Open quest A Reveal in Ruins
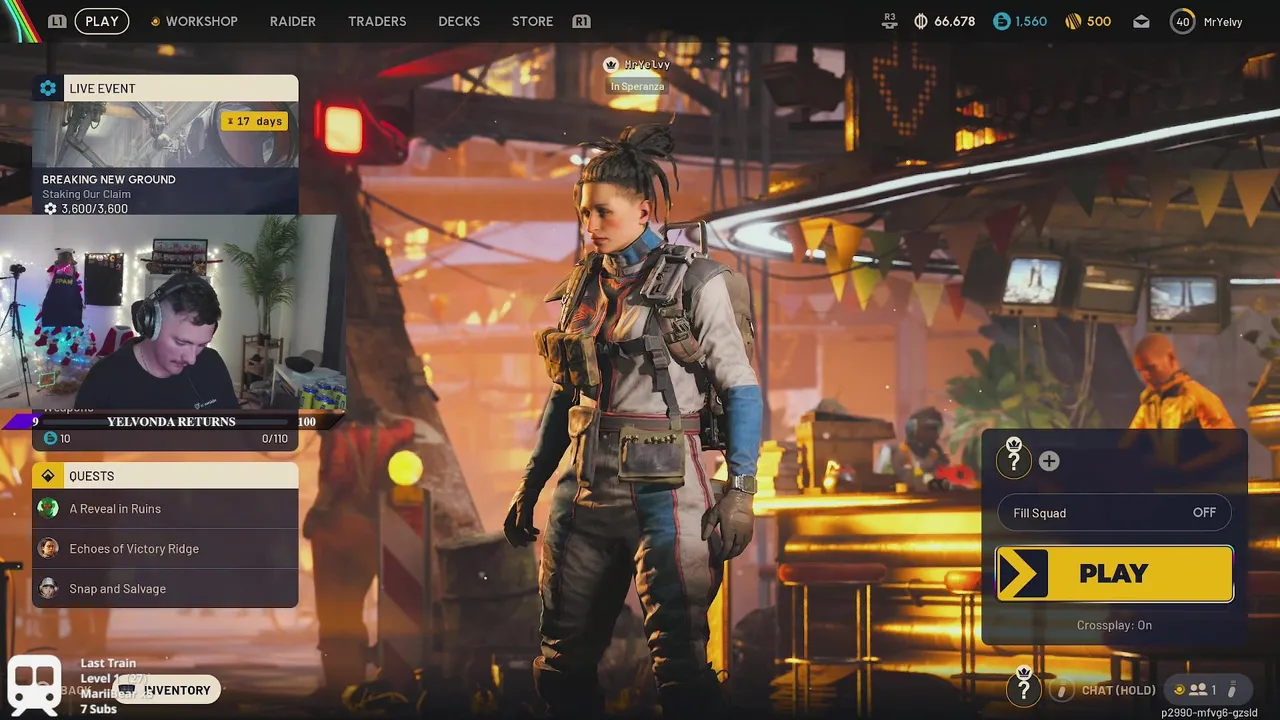Viewport: 1280px width, 720px height. [165, 508]
